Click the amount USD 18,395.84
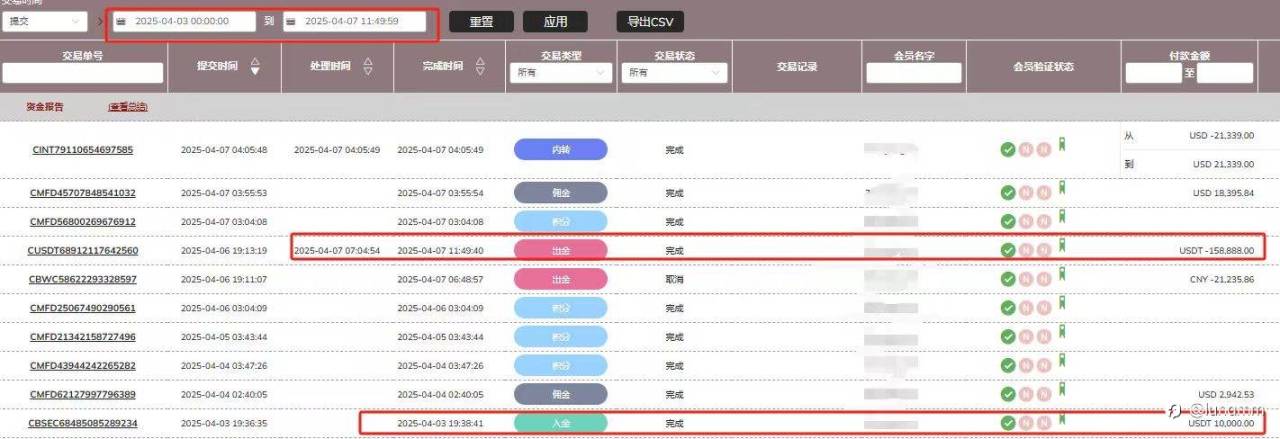1280x439 pixels. coord(1224,192)
